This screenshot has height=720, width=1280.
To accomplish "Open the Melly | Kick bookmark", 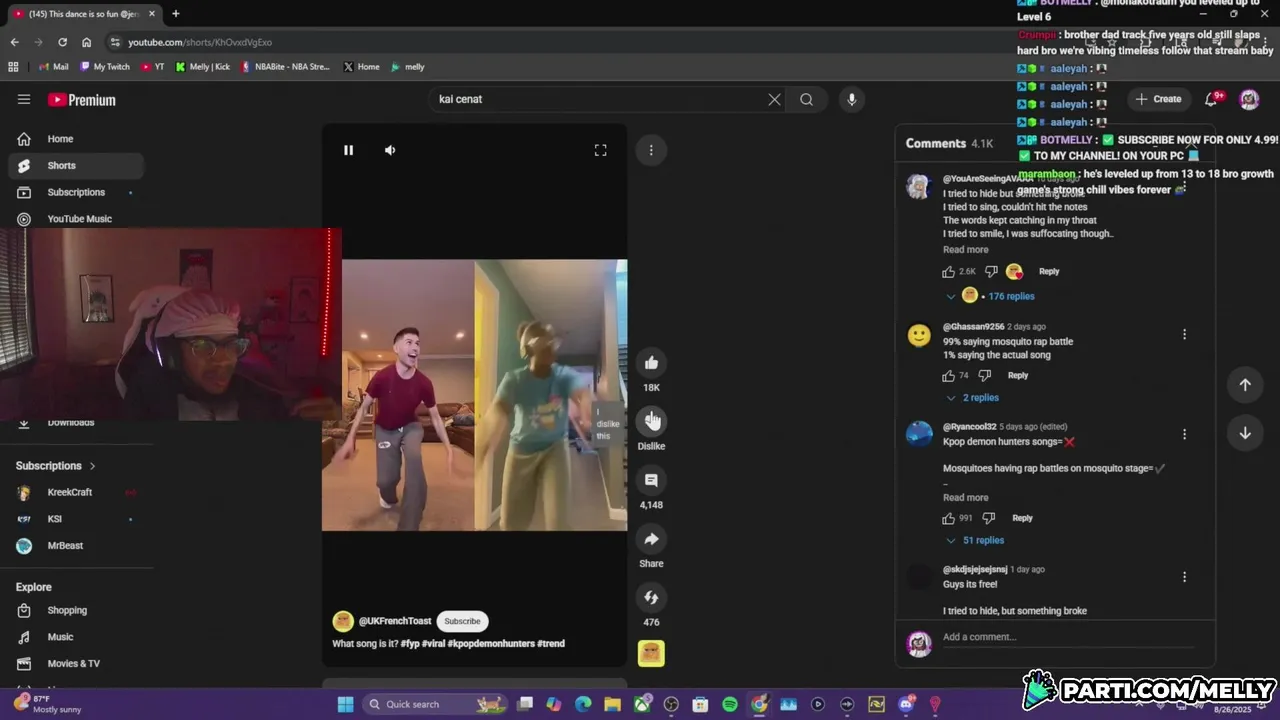I will [x=202, y=67].
